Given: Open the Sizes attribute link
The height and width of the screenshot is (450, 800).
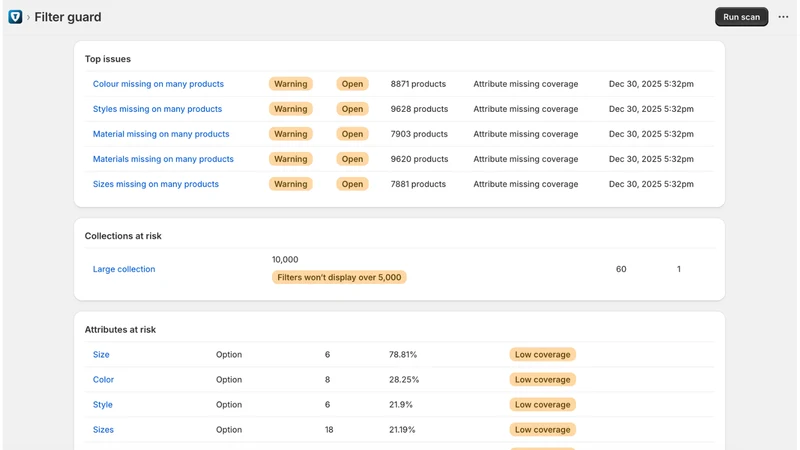Looking at the screenshot, I should click(103, 430).
